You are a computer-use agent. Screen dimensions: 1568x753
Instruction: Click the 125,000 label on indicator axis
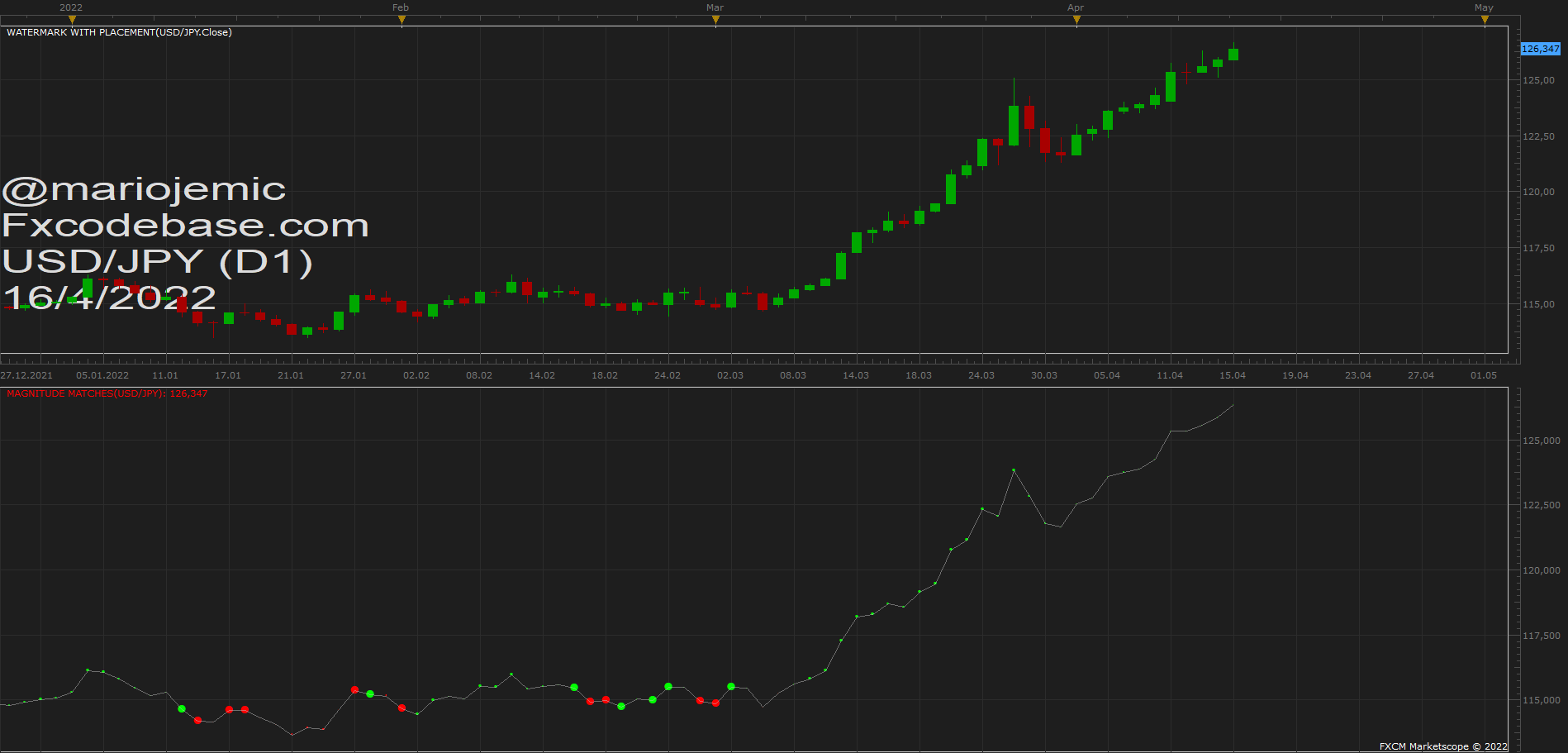(1542, 441)
